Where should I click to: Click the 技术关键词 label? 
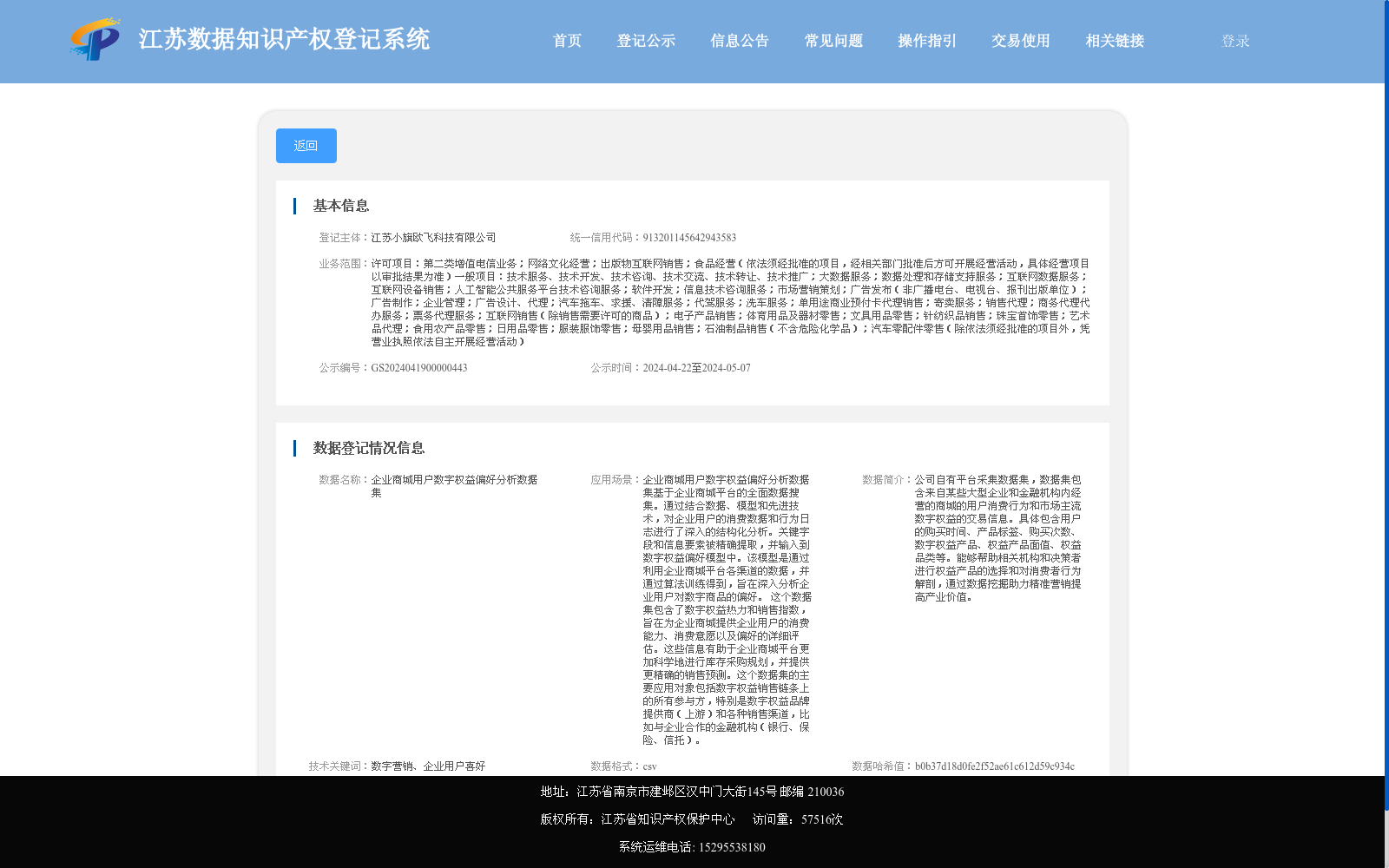point(339,766)
